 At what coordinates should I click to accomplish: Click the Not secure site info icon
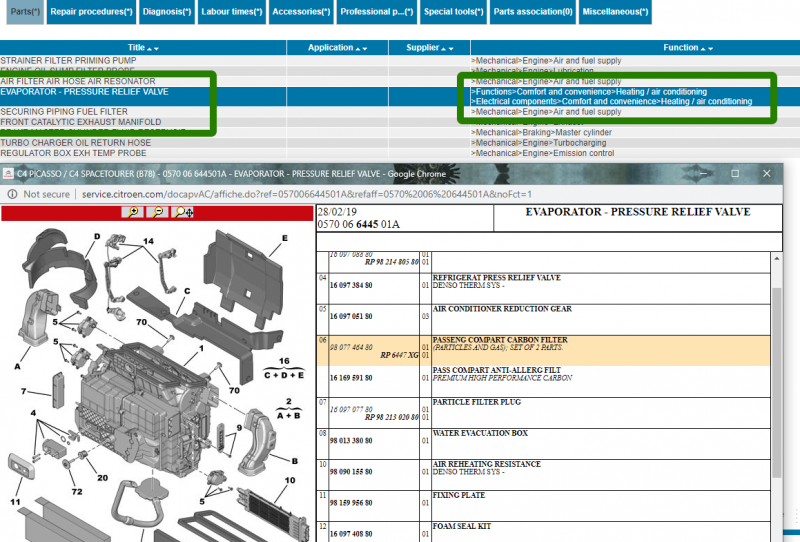pos(12,194)
